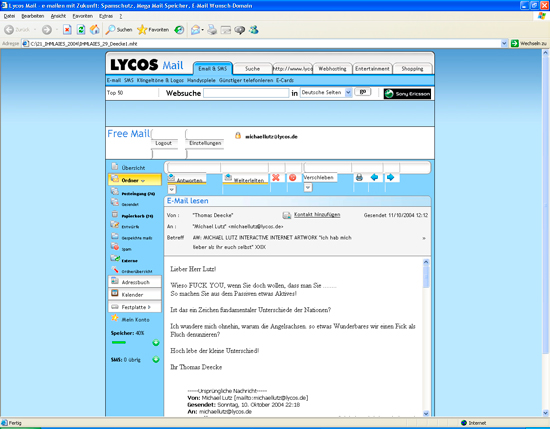Click the Verschieben move button
The width and height of the screenshot is (550, 429).
point(320,177)
